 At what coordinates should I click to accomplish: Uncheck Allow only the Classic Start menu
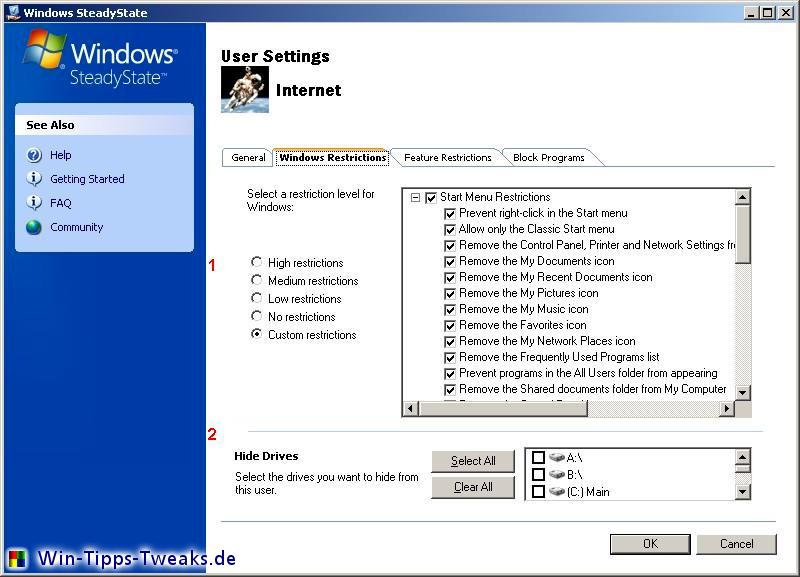point(450,230)
